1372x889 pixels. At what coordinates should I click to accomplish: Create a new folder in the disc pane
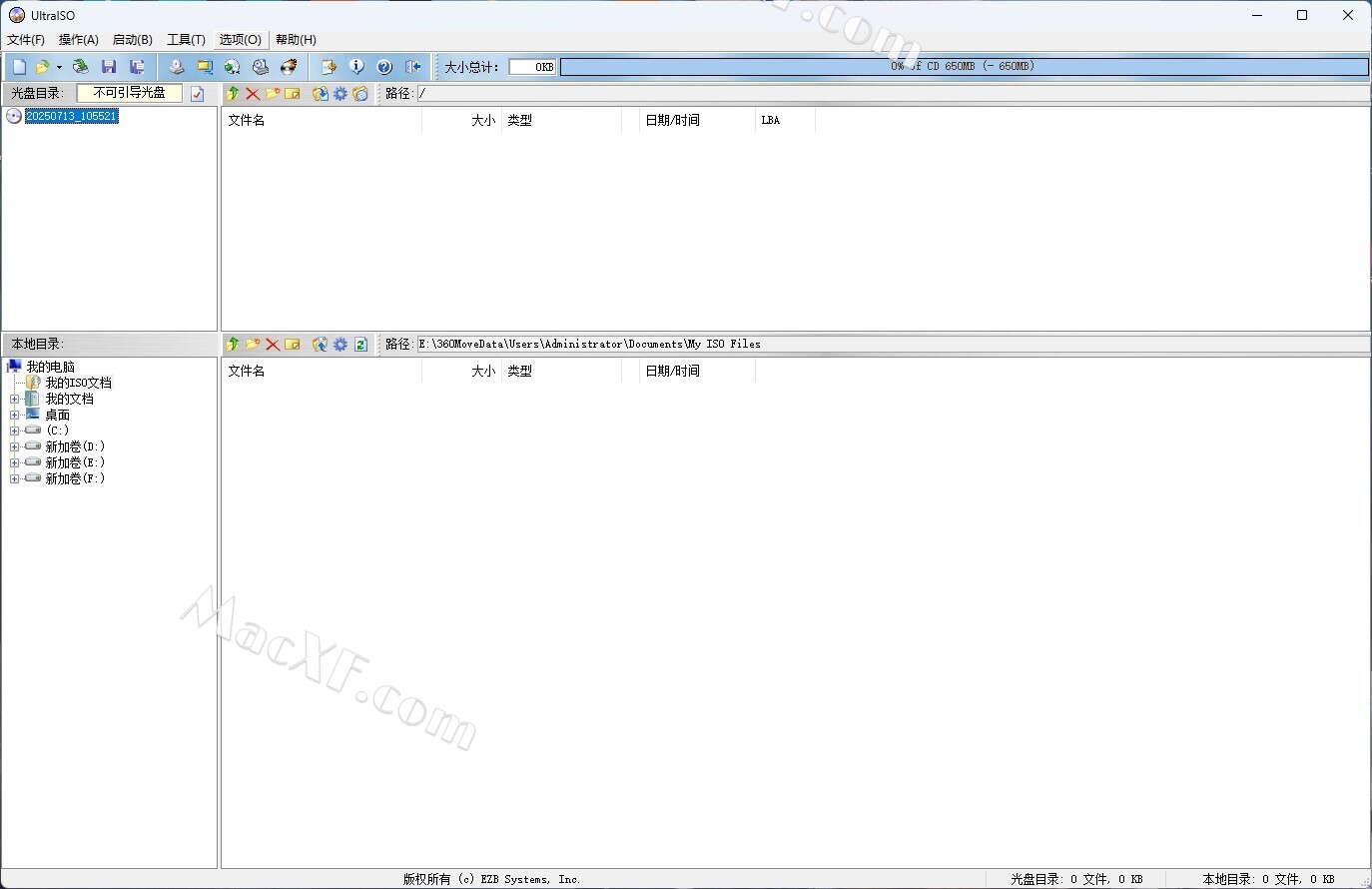(x=273, y=93)
